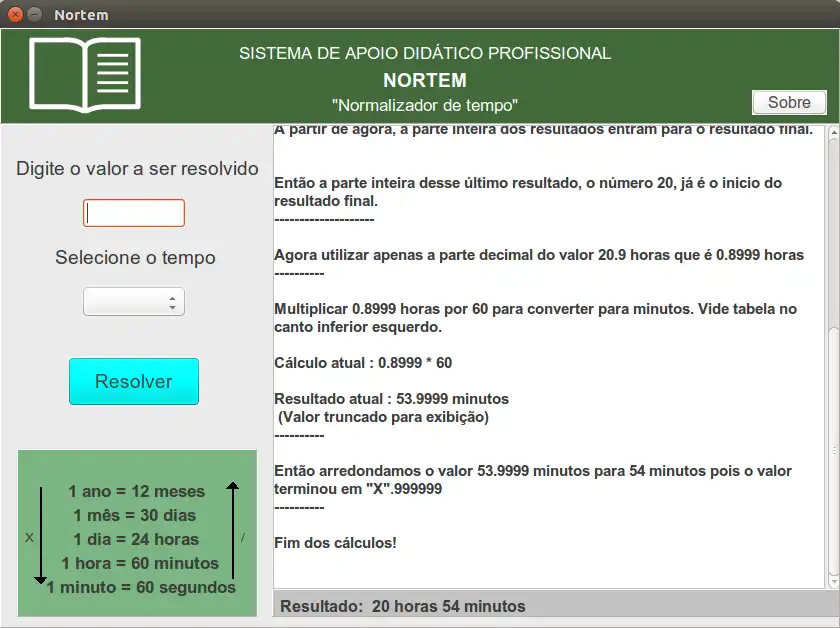This screenshot has height=628, width=840.
Task: Click "SISTEMA DE APOIO DIDÁTICO PROFISSIONAL" heading
Action: click(425, 53)
